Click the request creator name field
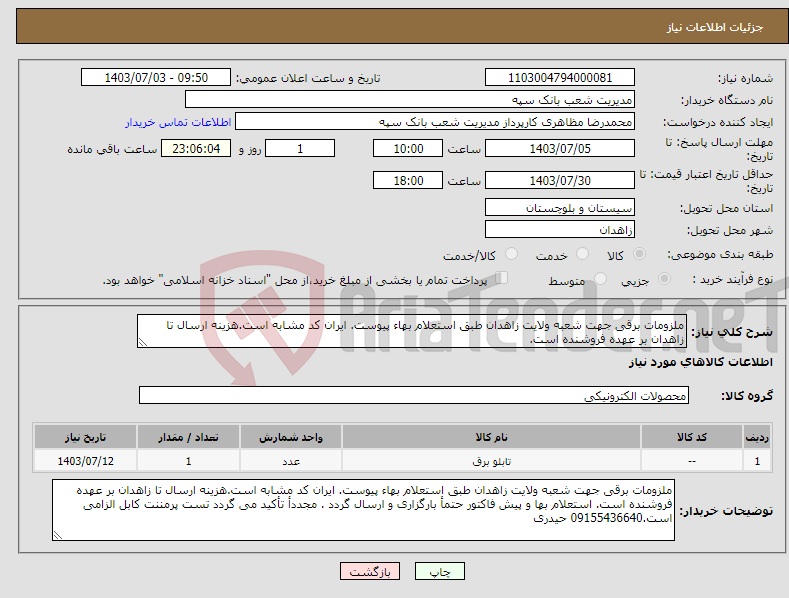 (435, 122)
